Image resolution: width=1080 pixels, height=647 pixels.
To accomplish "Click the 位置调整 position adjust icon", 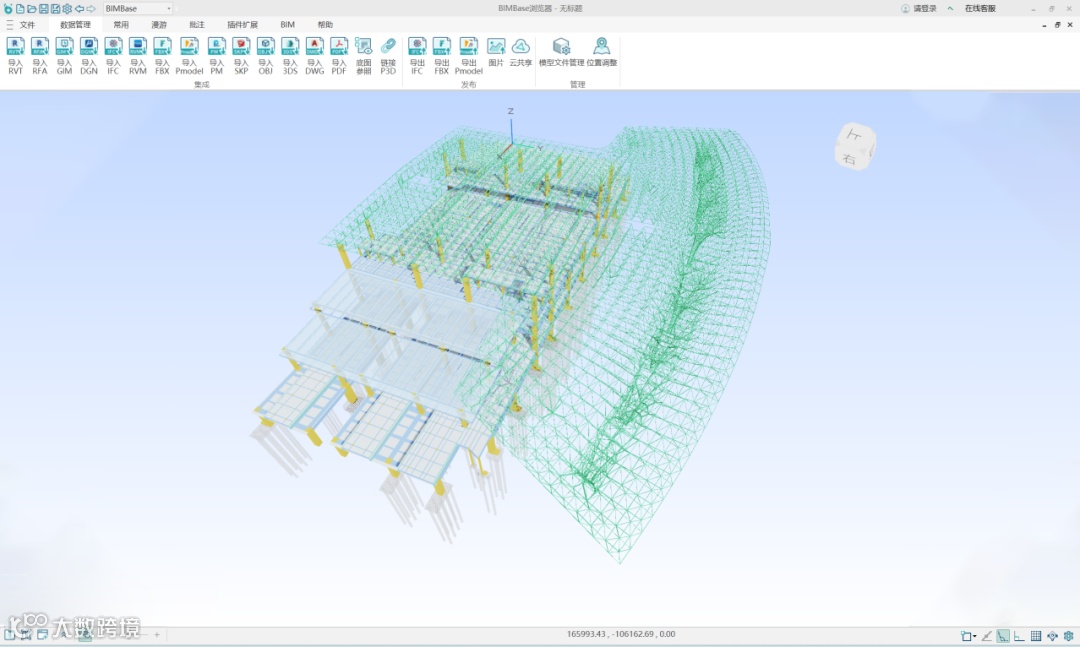I will [602, 52].
